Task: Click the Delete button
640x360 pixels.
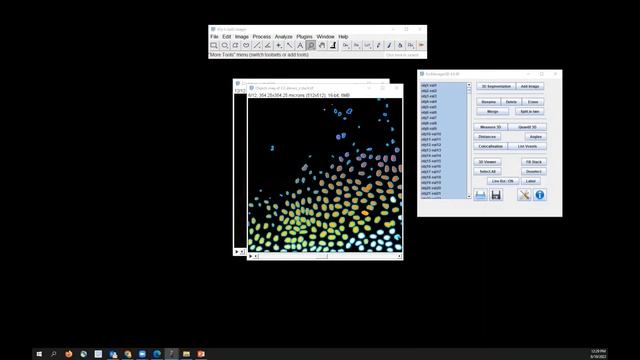Action: pyautogui.click(x=511, y=102)
